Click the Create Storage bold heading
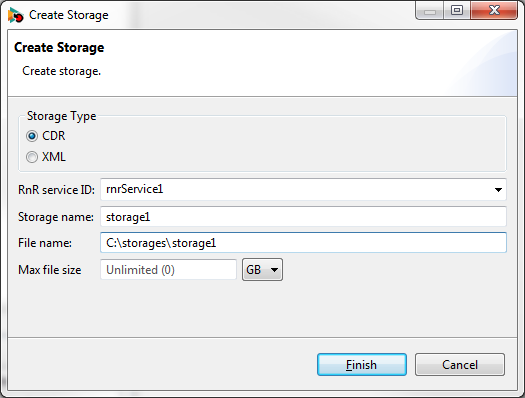 59,48
